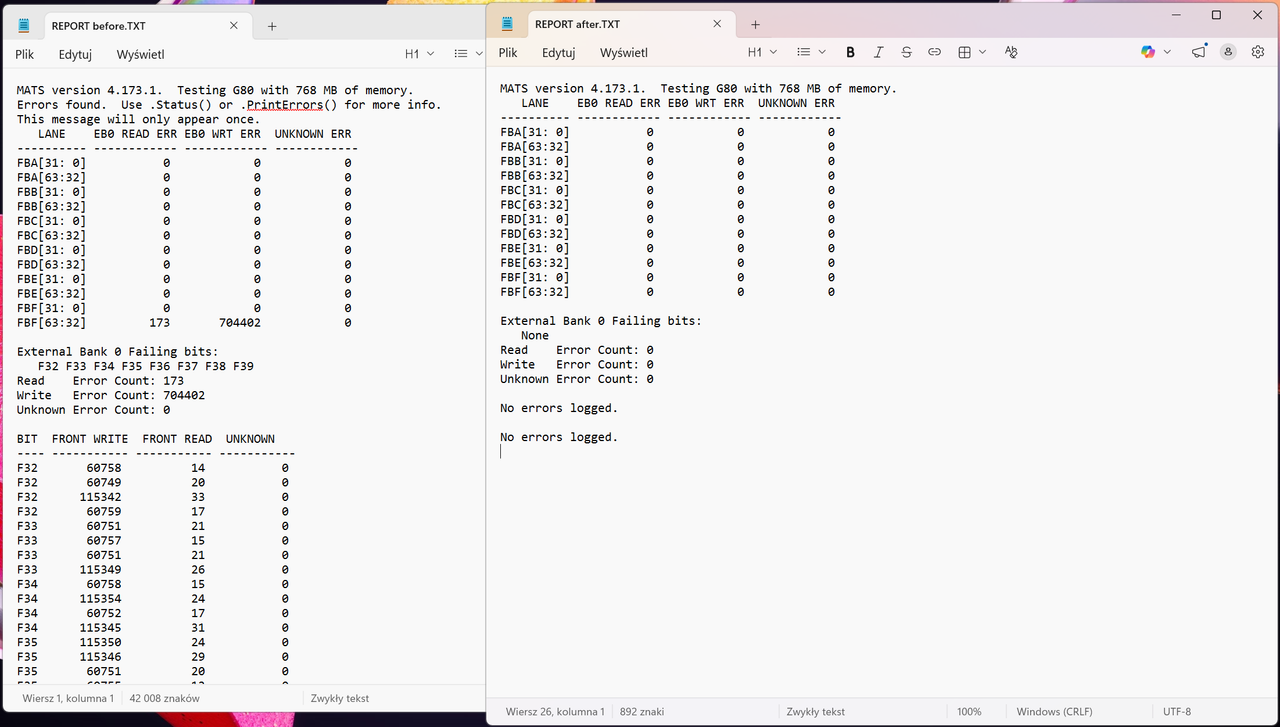This screenshot has height=727, width=1280.
Task: Click Wiersz 1, kolumna 1 position indicator
Action: pyautogui.click(x=68, y=698)
